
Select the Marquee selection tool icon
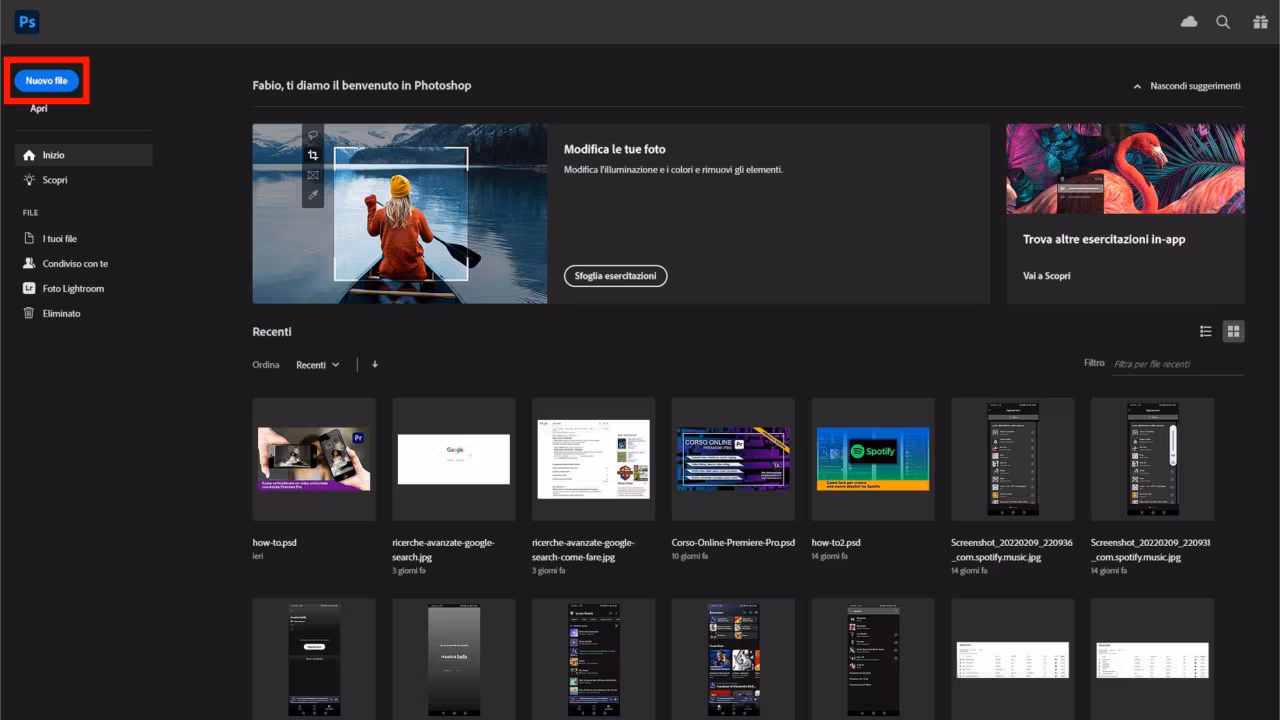point(313,175)
